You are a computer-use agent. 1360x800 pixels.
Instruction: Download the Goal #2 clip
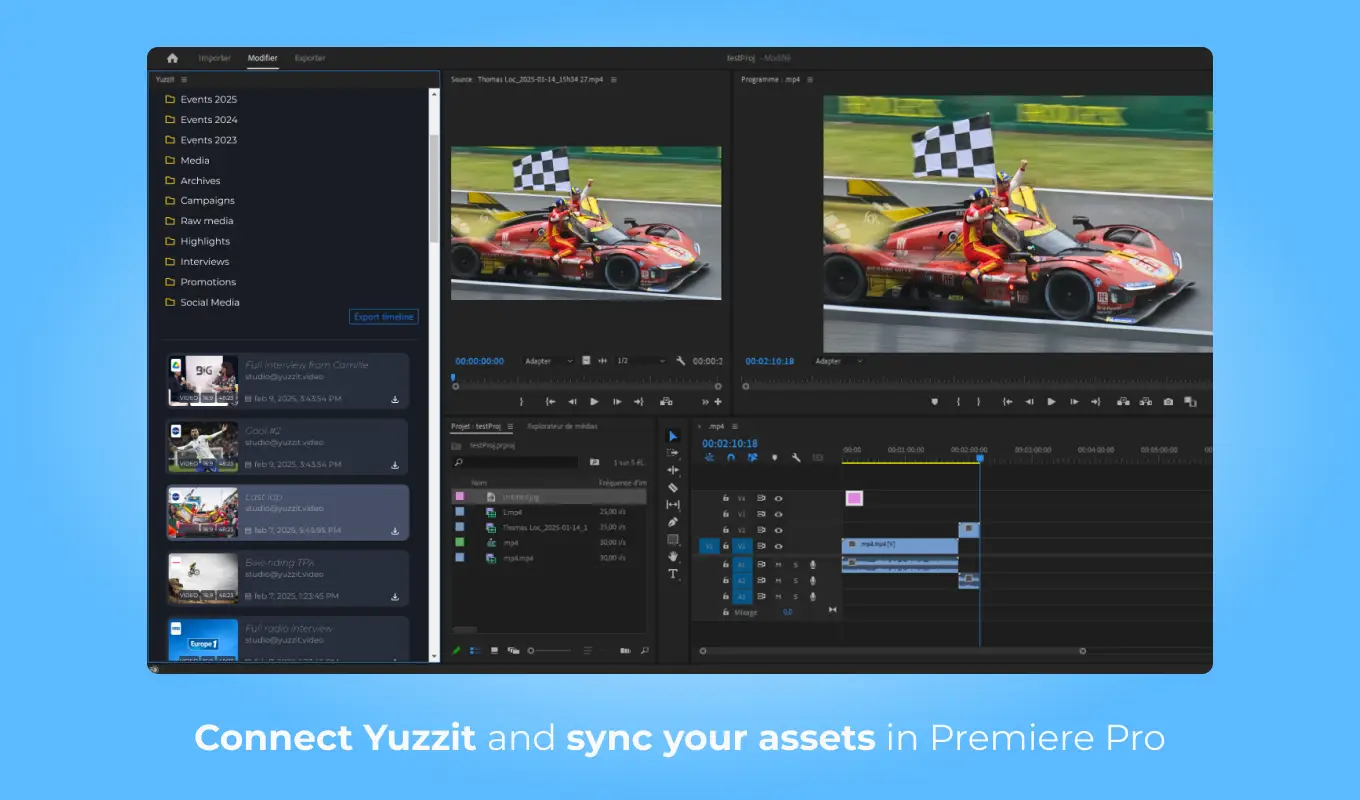point(395,465)
